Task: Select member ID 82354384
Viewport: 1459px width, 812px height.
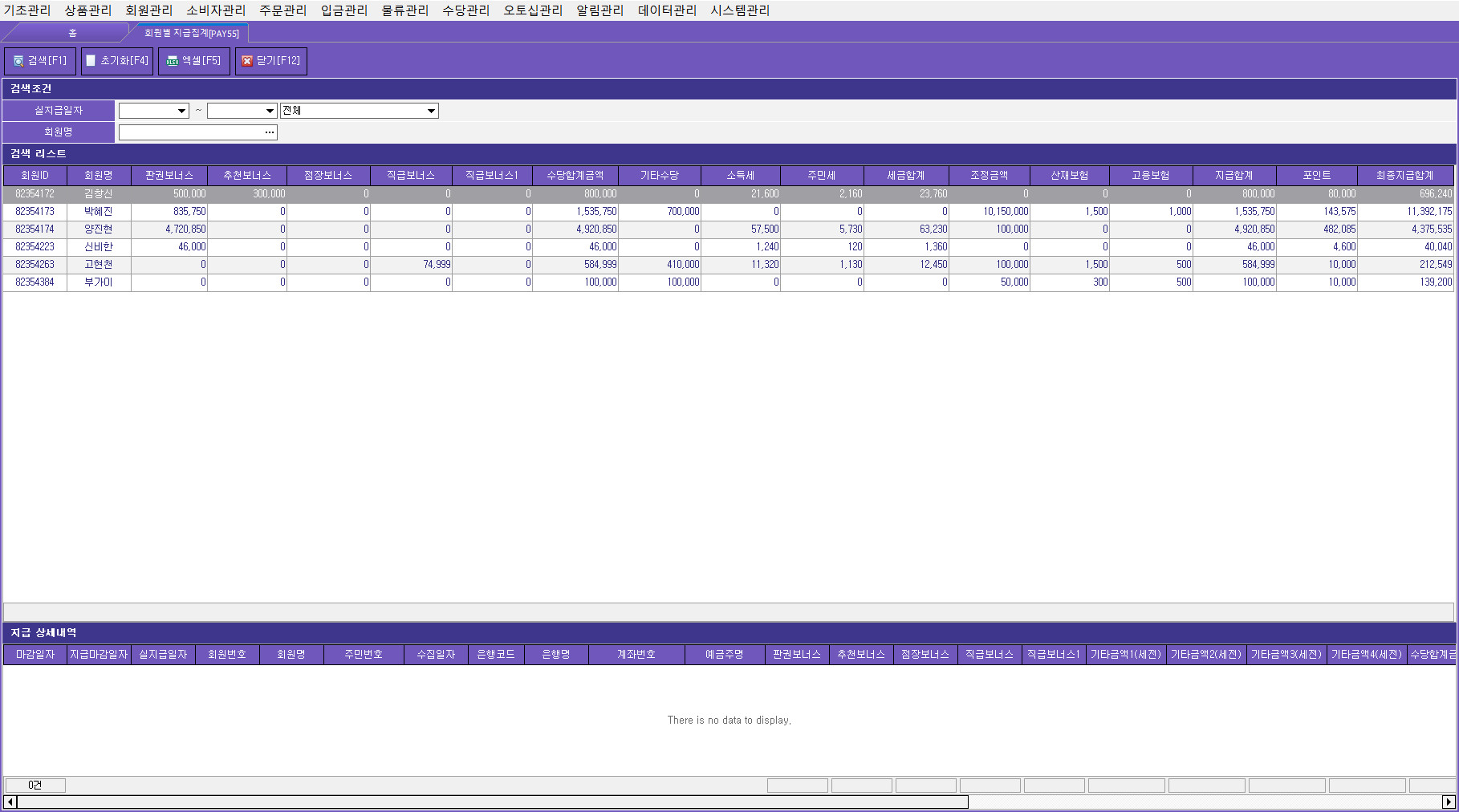Action: (35, 282)
